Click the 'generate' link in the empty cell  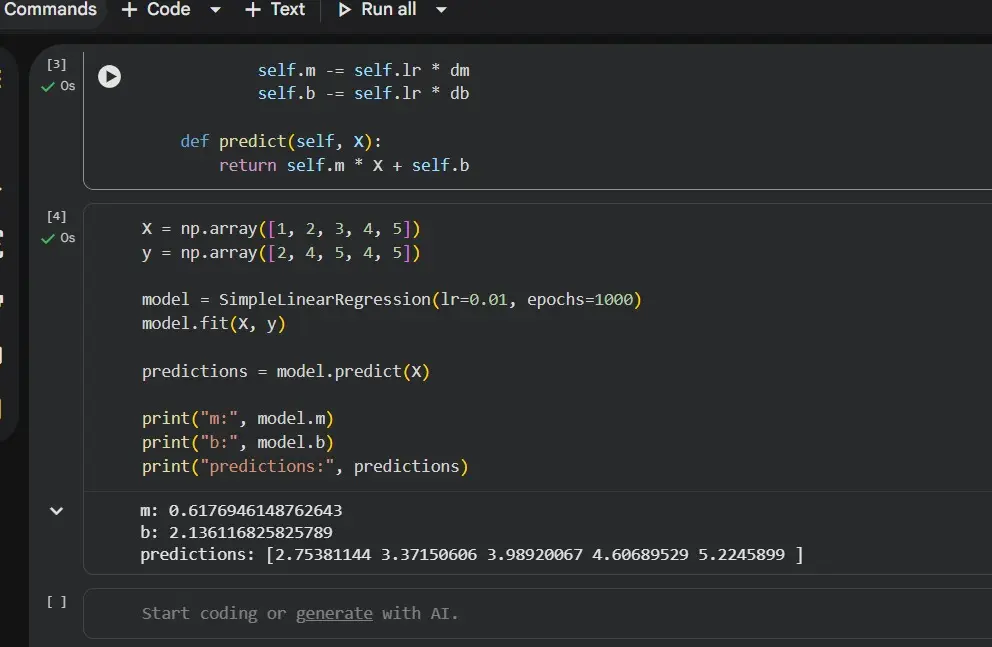pos(334,613)
